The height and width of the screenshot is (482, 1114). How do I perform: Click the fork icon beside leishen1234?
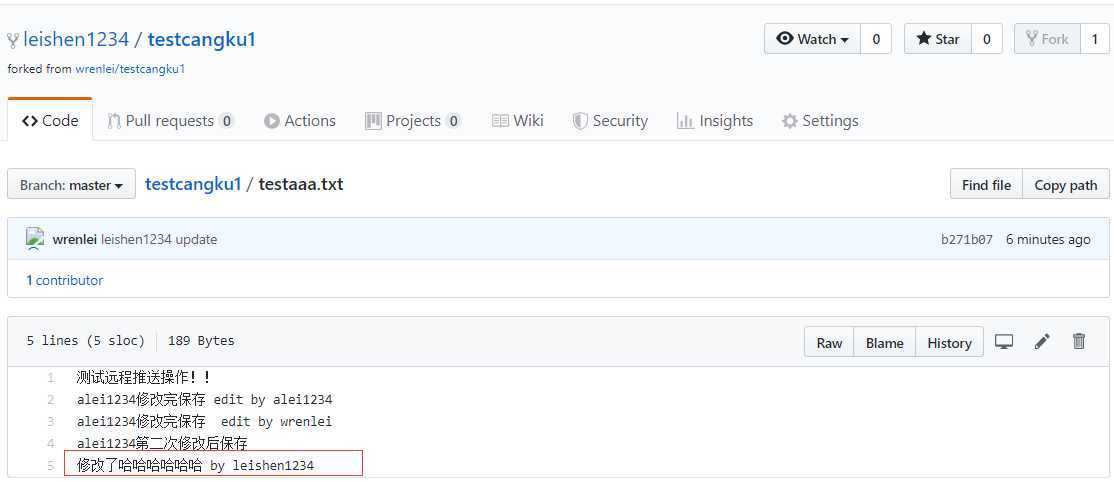click(13, 40)
